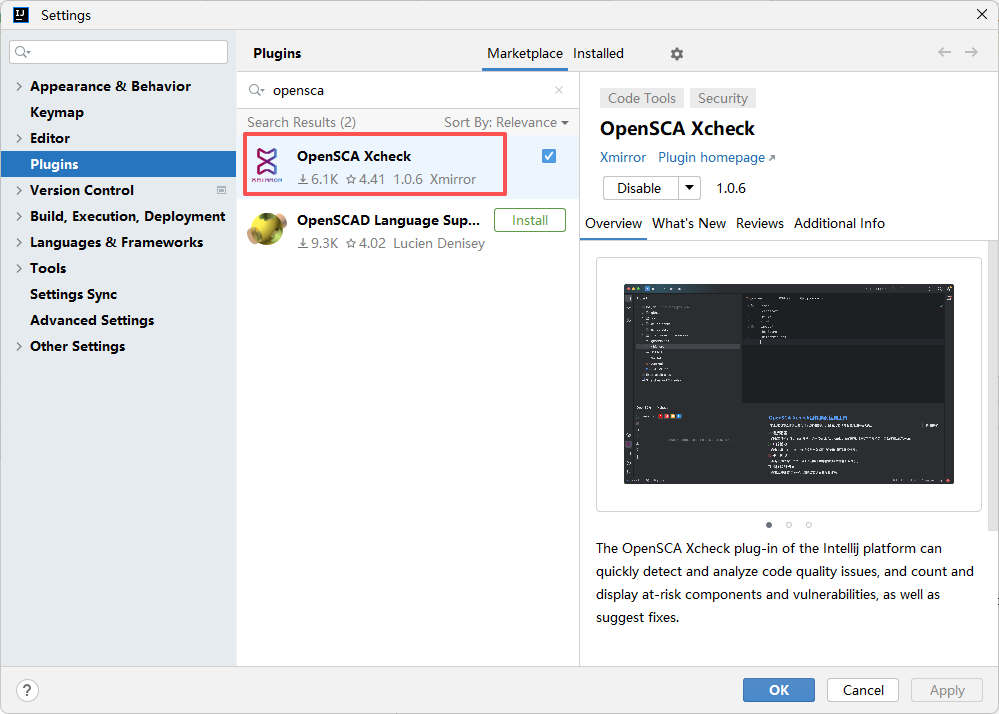Viewport: 999px width, 714px height.
Task: Click the Cancel button
Action: [863, 690]
